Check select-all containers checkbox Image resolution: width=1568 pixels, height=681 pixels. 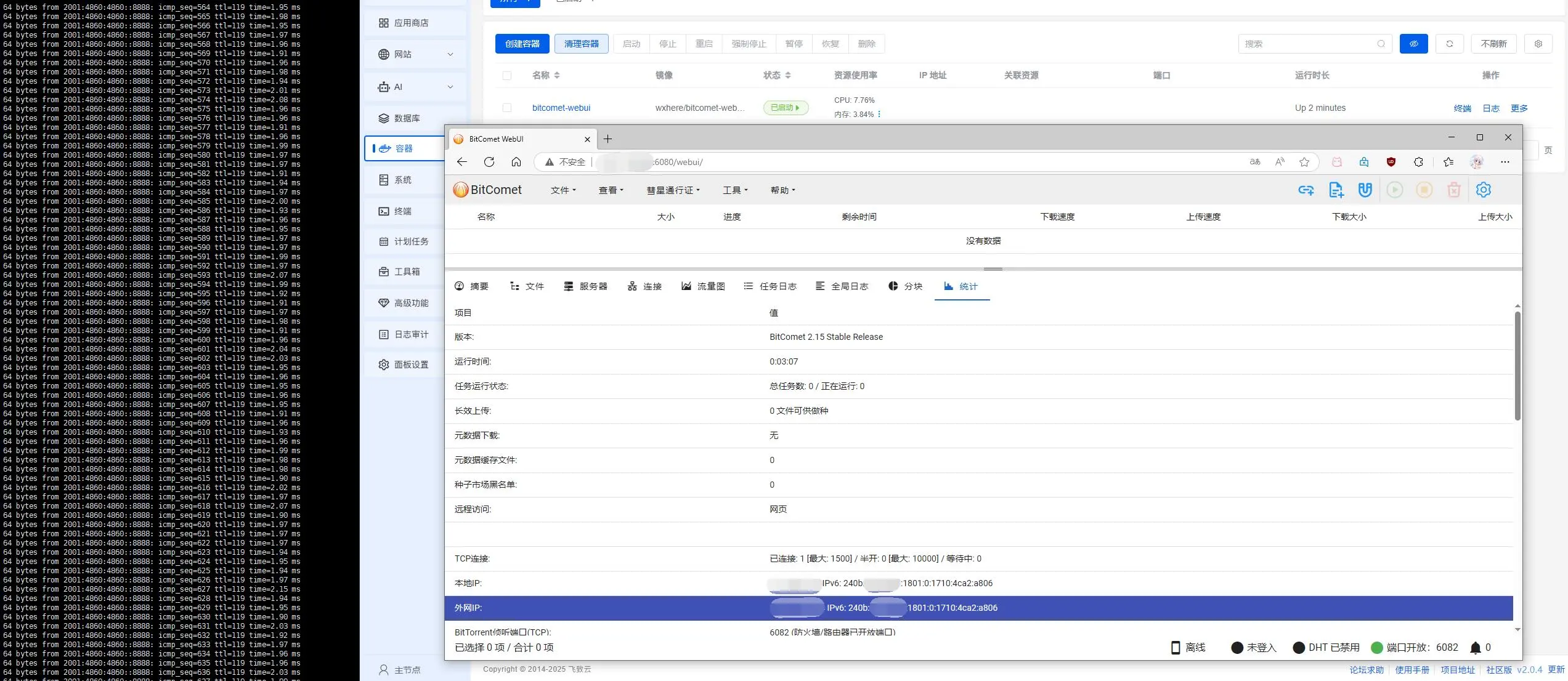pyautogui.click(x=507, y=76)
